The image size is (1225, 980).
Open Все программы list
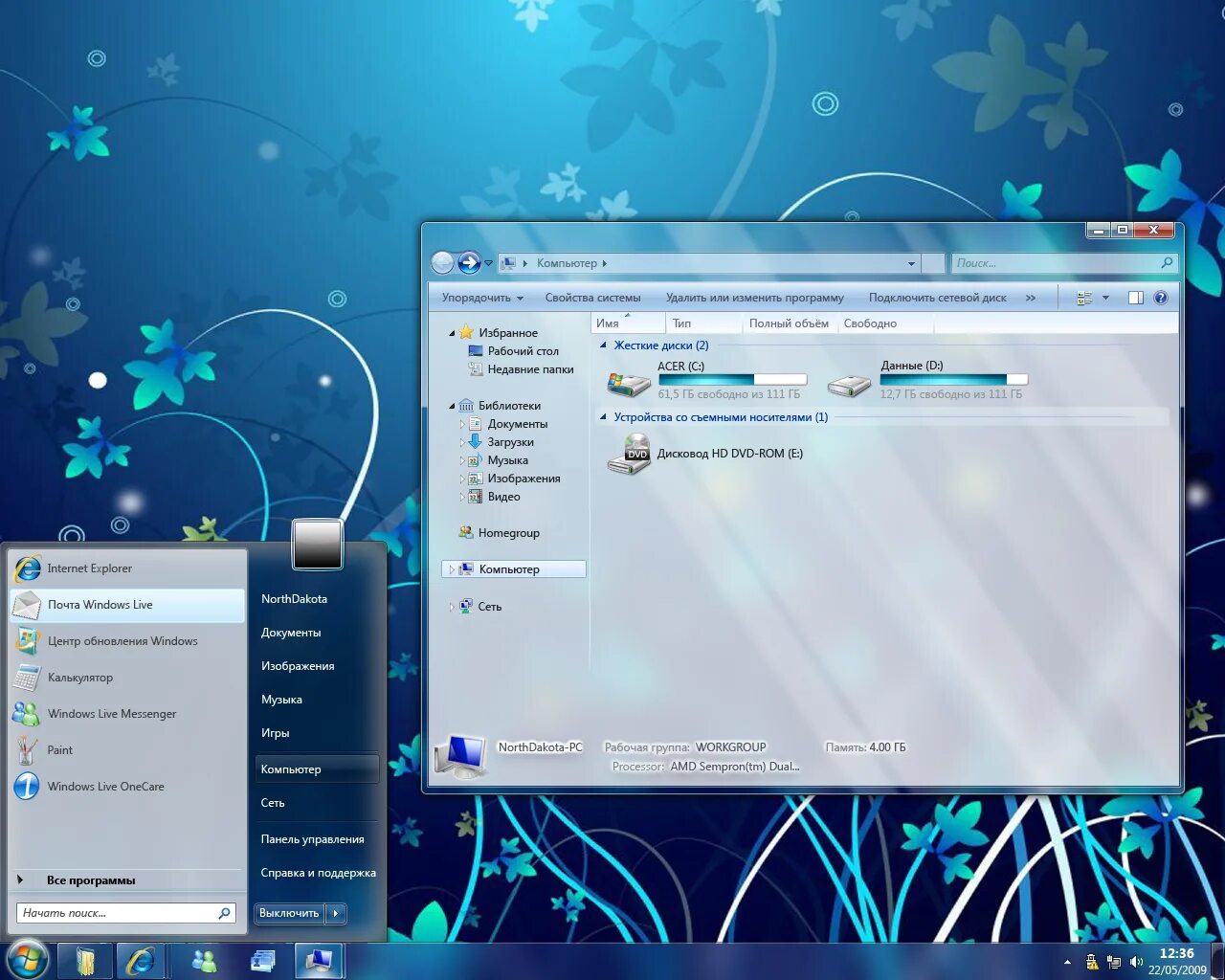(x=91, y=880)
